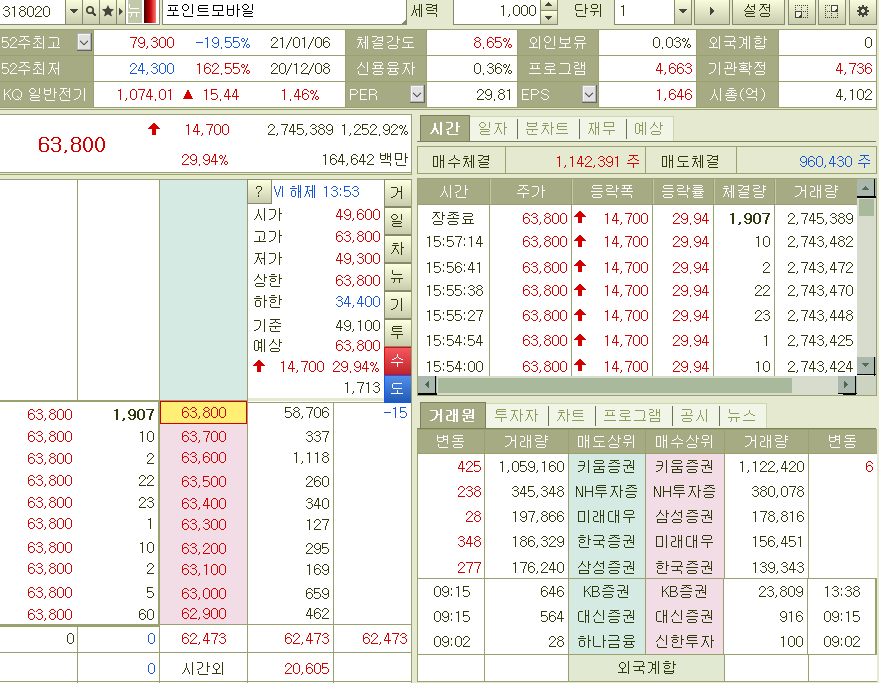Switch to the 예상 tab
This screenshot has height=683, width=879.
[x=649, y=129]
